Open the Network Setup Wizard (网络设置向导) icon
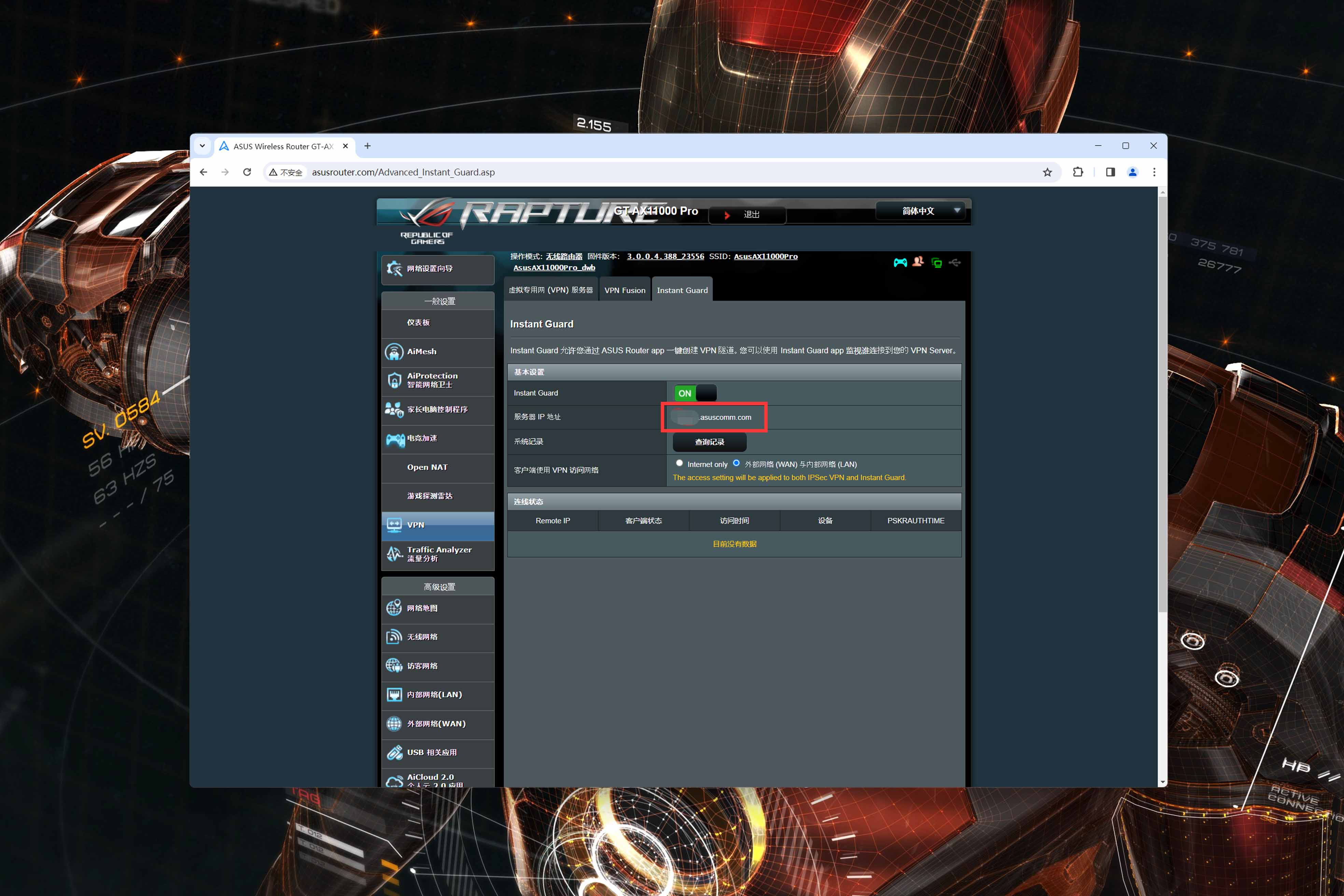The height and width of the screenshot is (896, 1344). click(x=394, y=269)
